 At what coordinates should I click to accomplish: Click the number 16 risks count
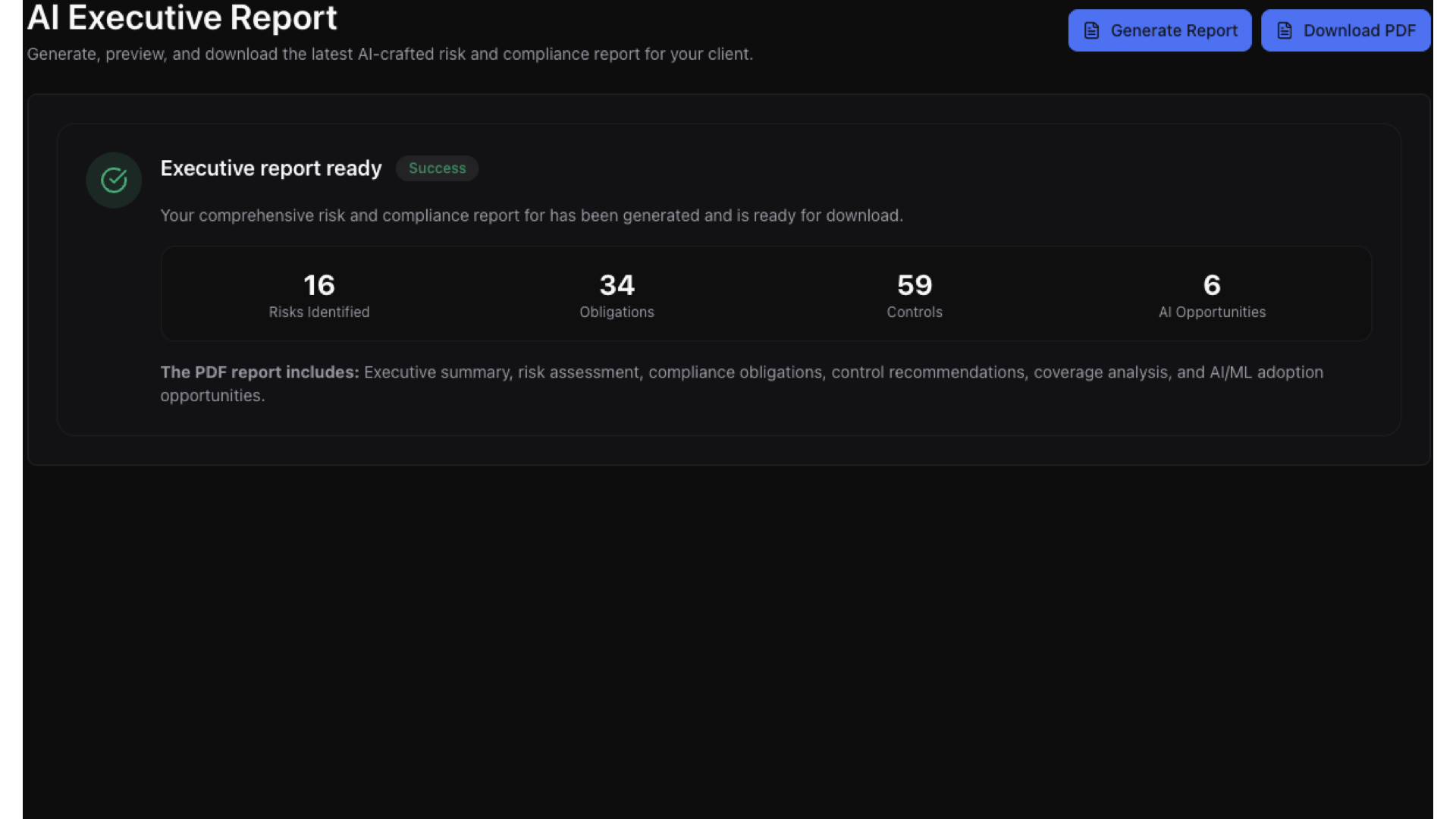(318, 285)
